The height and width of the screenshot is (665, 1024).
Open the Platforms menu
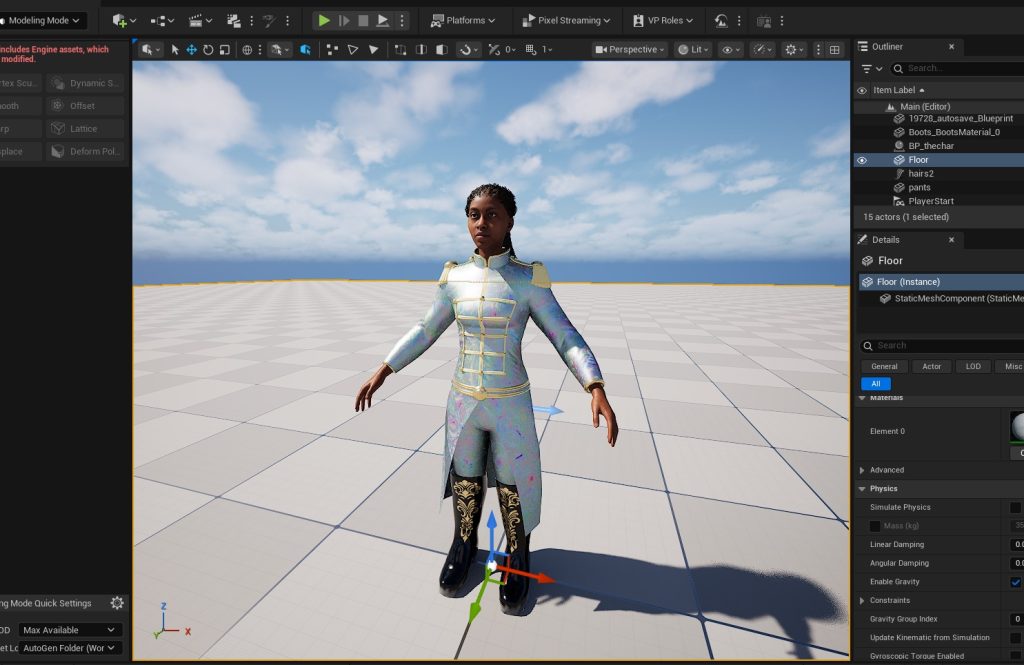point(465,20)
